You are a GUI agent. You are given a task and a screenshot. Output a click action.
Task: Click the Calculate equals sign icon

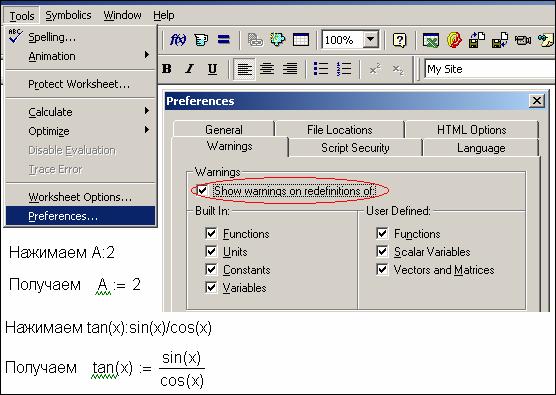(x=223, y=39)
